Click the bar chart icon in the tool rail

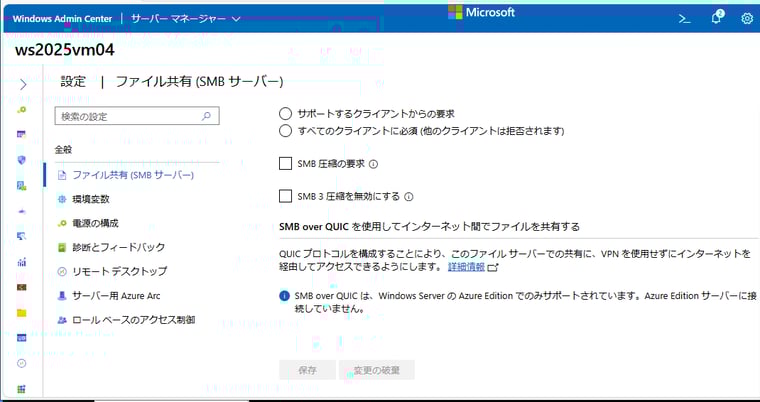pyautogui.click(x=21, y=262)
